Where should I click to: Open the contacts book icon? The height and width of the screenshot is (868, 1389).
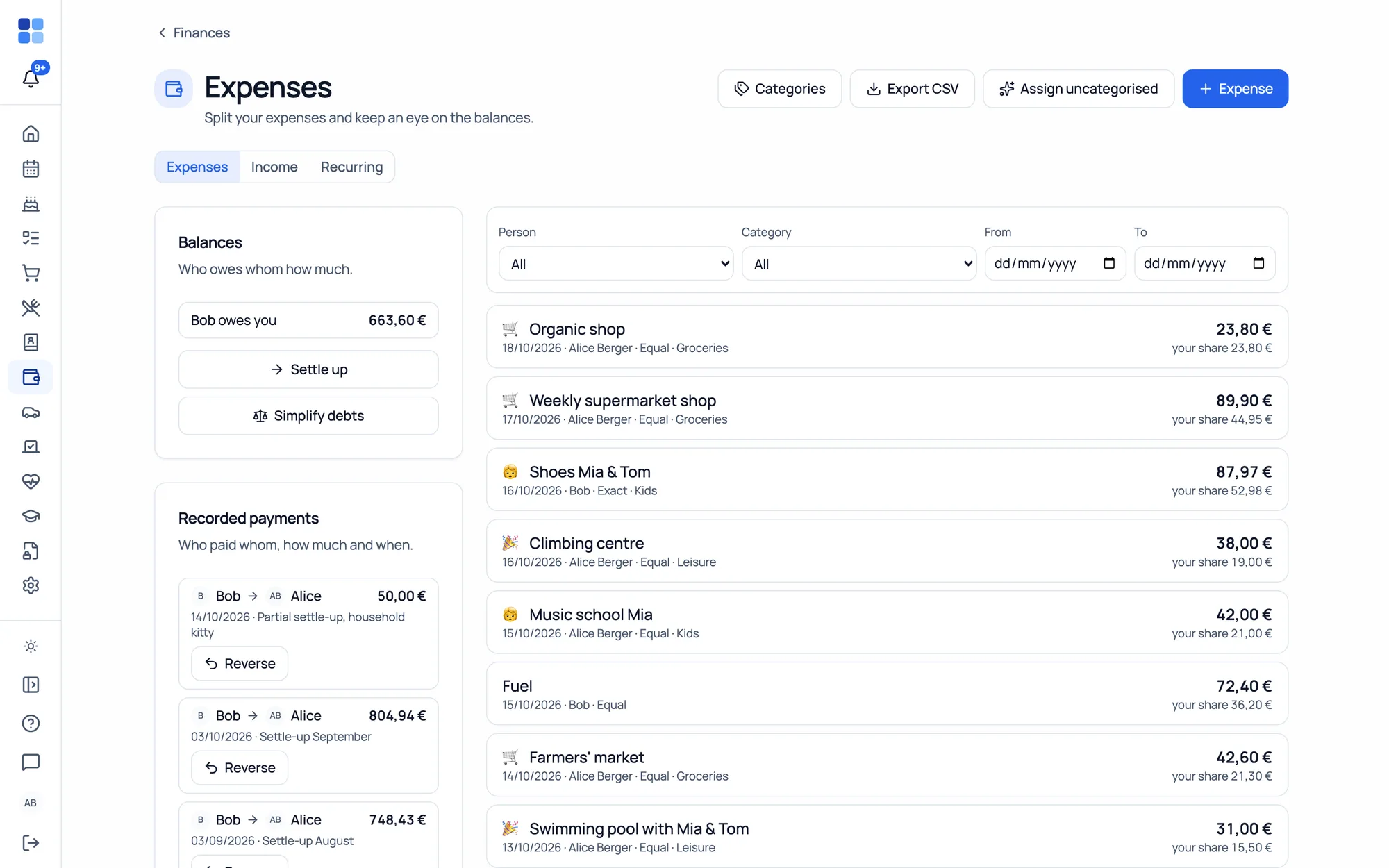(x=31, y=342)
